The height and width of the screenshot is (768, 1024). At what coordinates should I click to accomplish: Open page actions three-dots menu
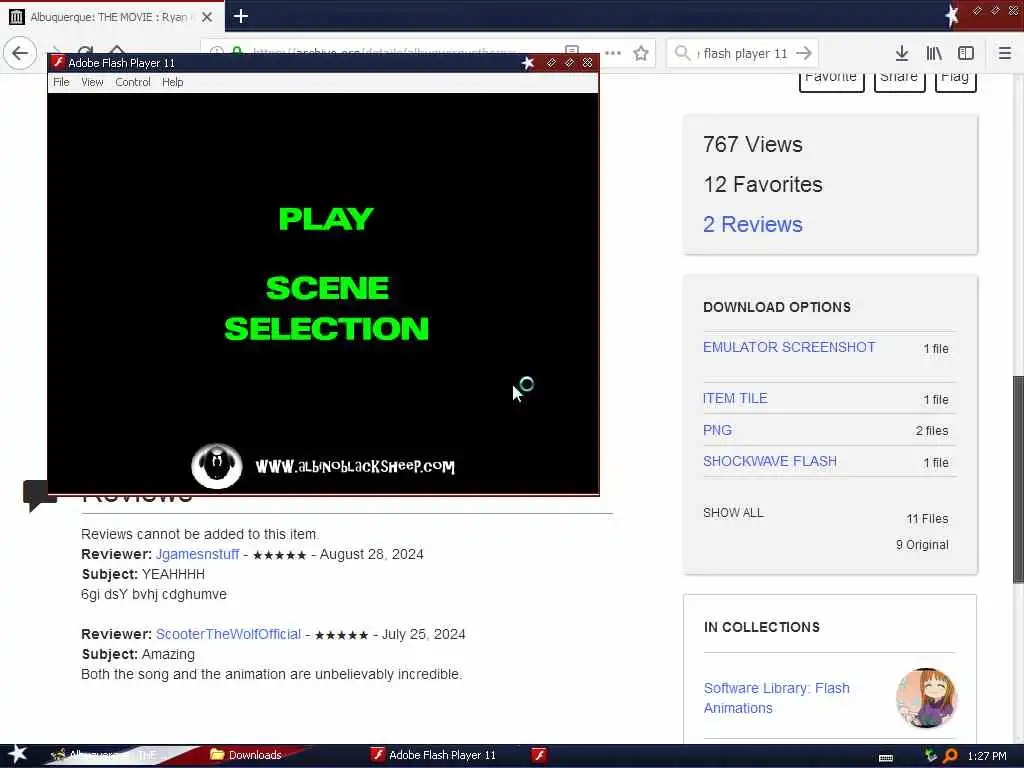(x=613, y=53)
